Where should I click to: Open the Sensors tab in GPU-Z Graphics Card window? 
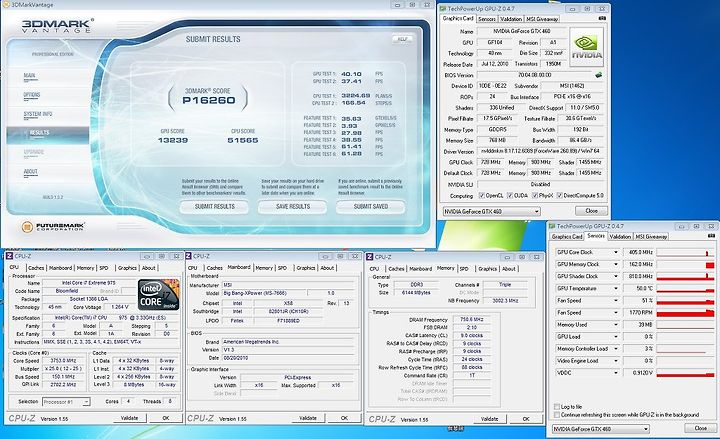pos(487,19)
